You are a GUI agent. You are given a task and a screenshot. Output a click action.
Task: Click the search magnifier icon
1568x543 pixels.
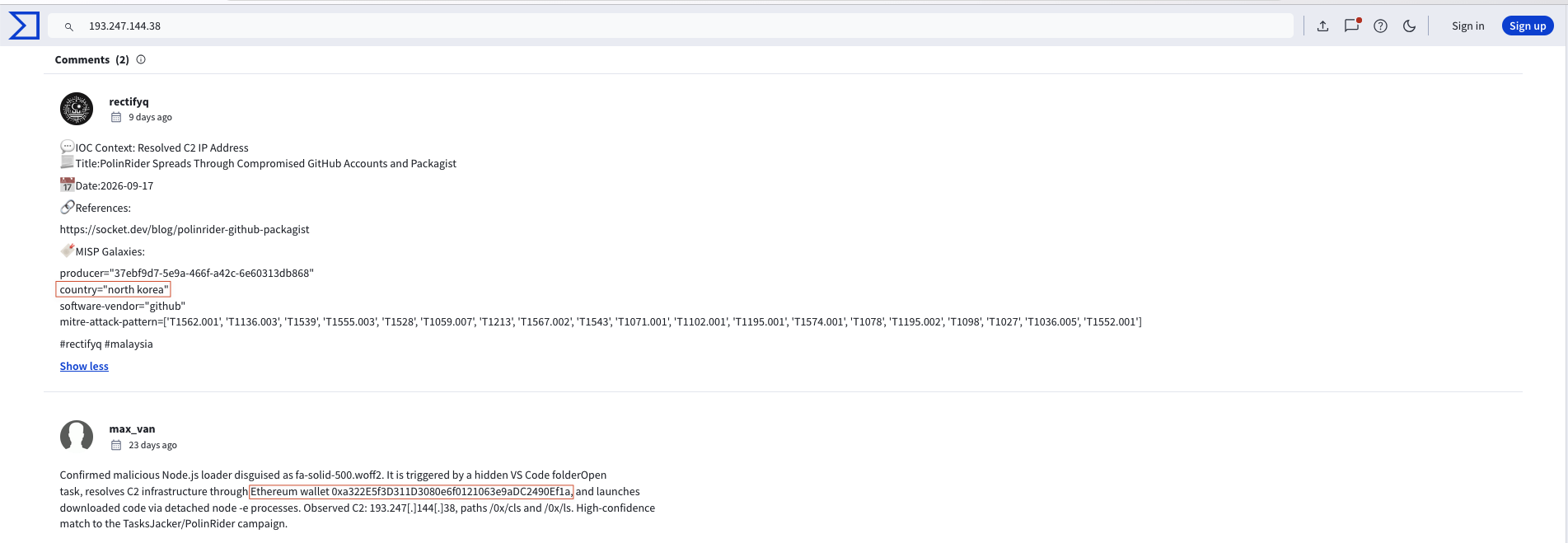pyautogui.click(x=69, y=26)
